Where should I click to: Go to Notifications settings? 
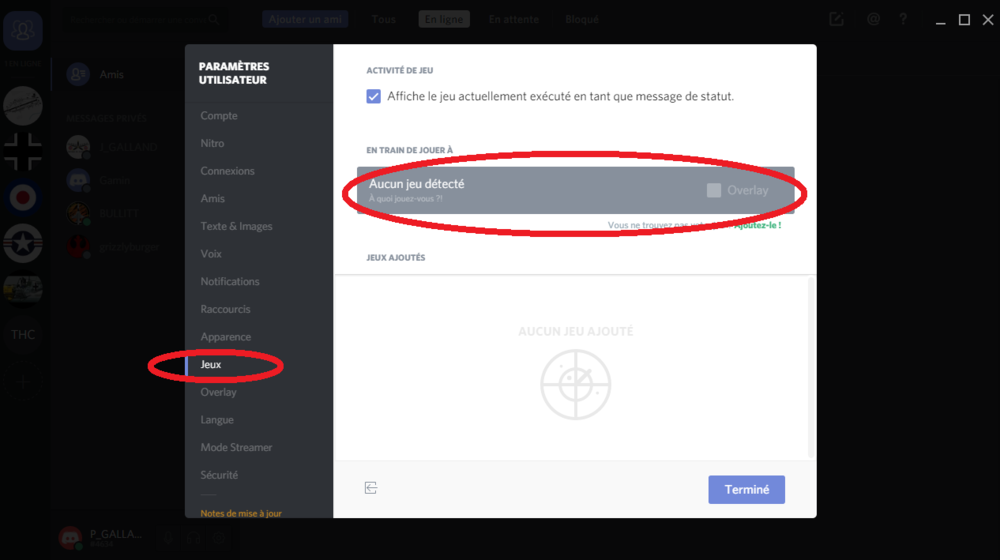coord(230,281)
